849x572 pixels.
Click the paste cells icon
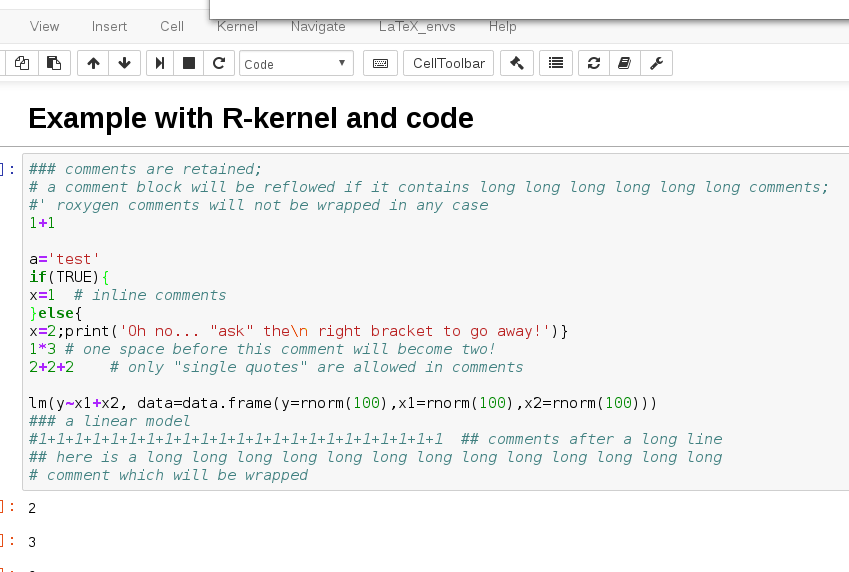click(54, 64)
